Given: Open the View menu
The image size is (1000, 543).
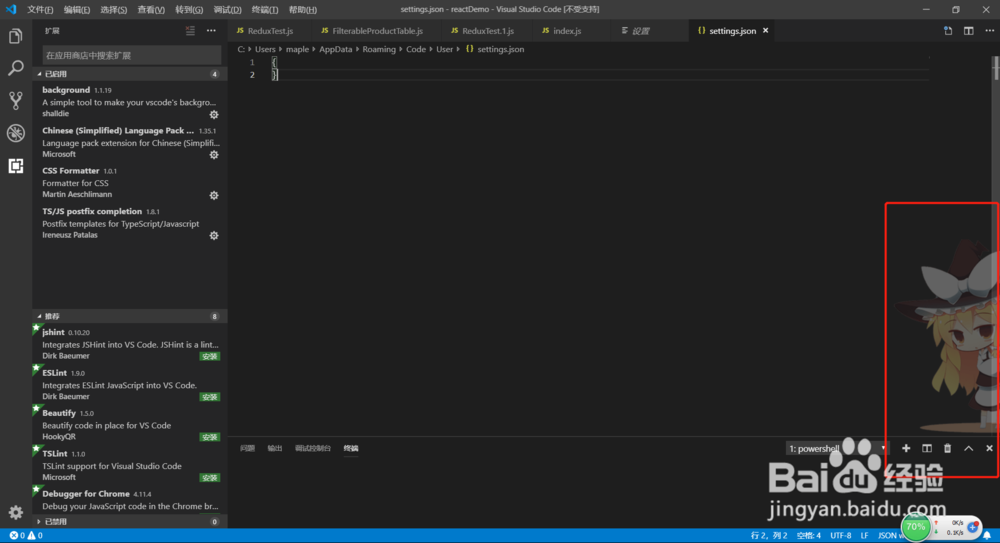Looking at the screenshot, I should pos(151,10).
